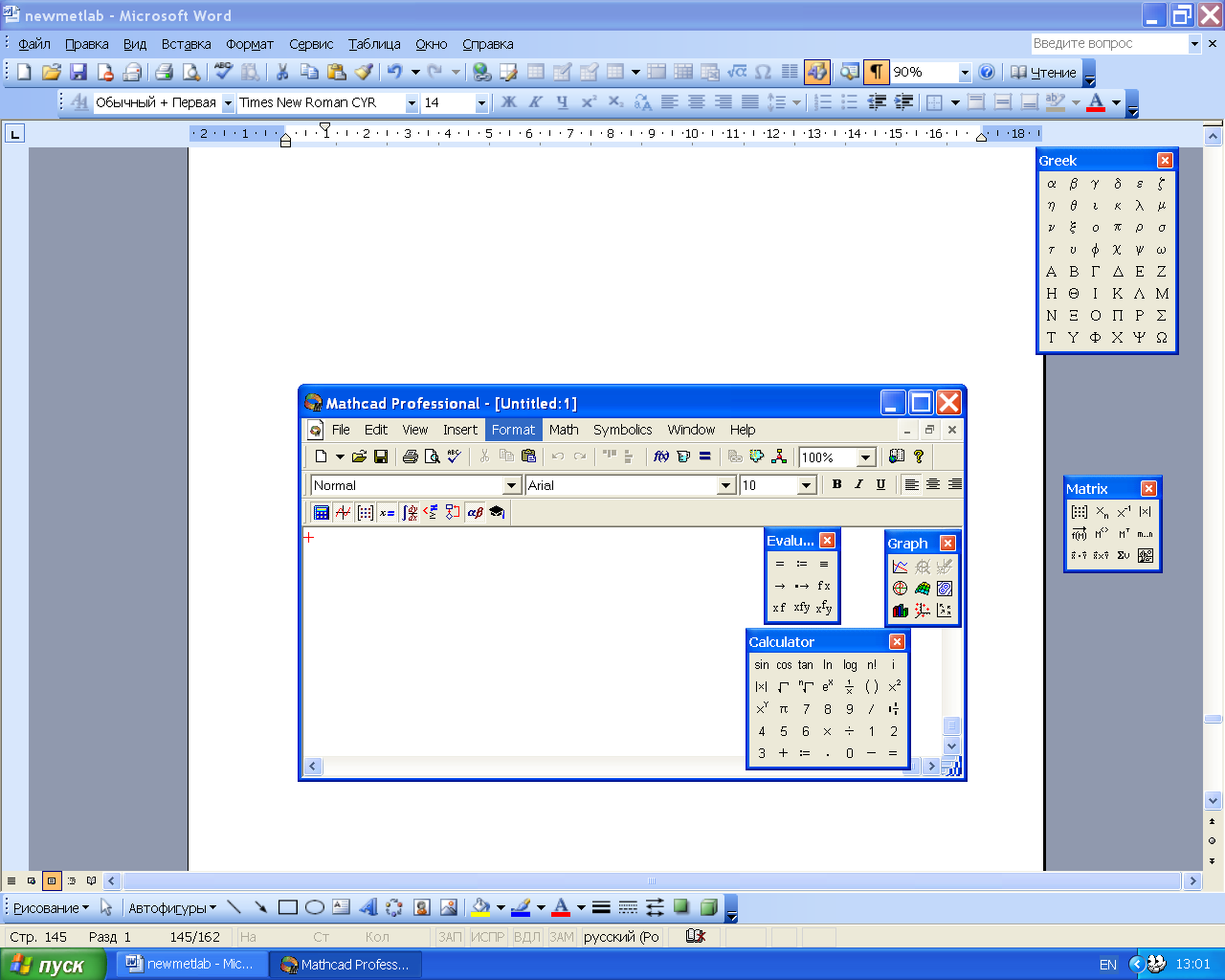The height and width of the screenshot is (980, 1225).
Task: Open the Calculator toolbar in Mathcad math palette
Action: (322, 512)
